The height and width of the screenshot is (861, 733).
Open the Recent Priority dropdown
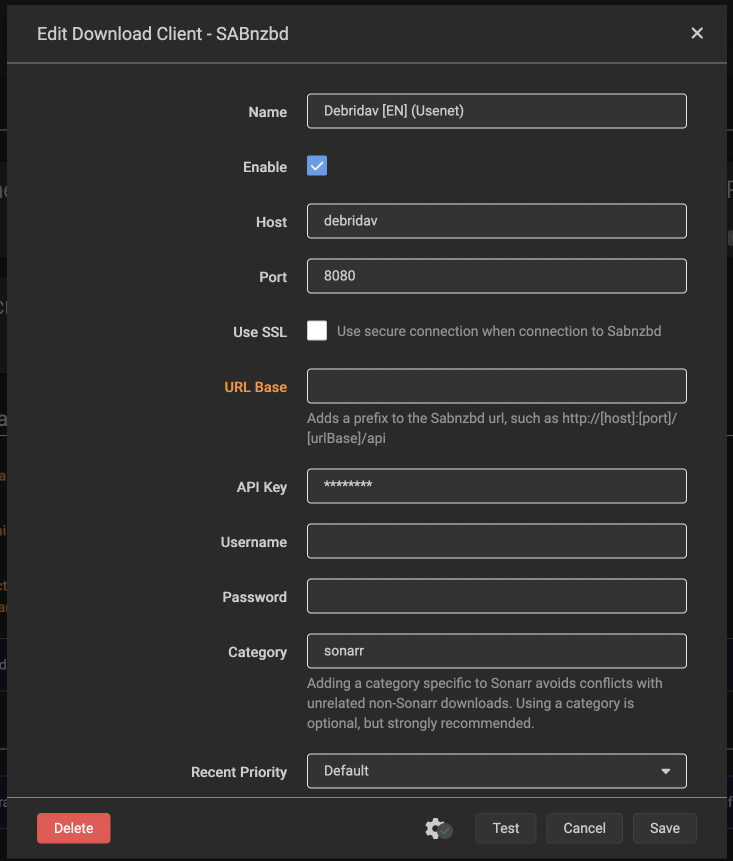point(496,770)
